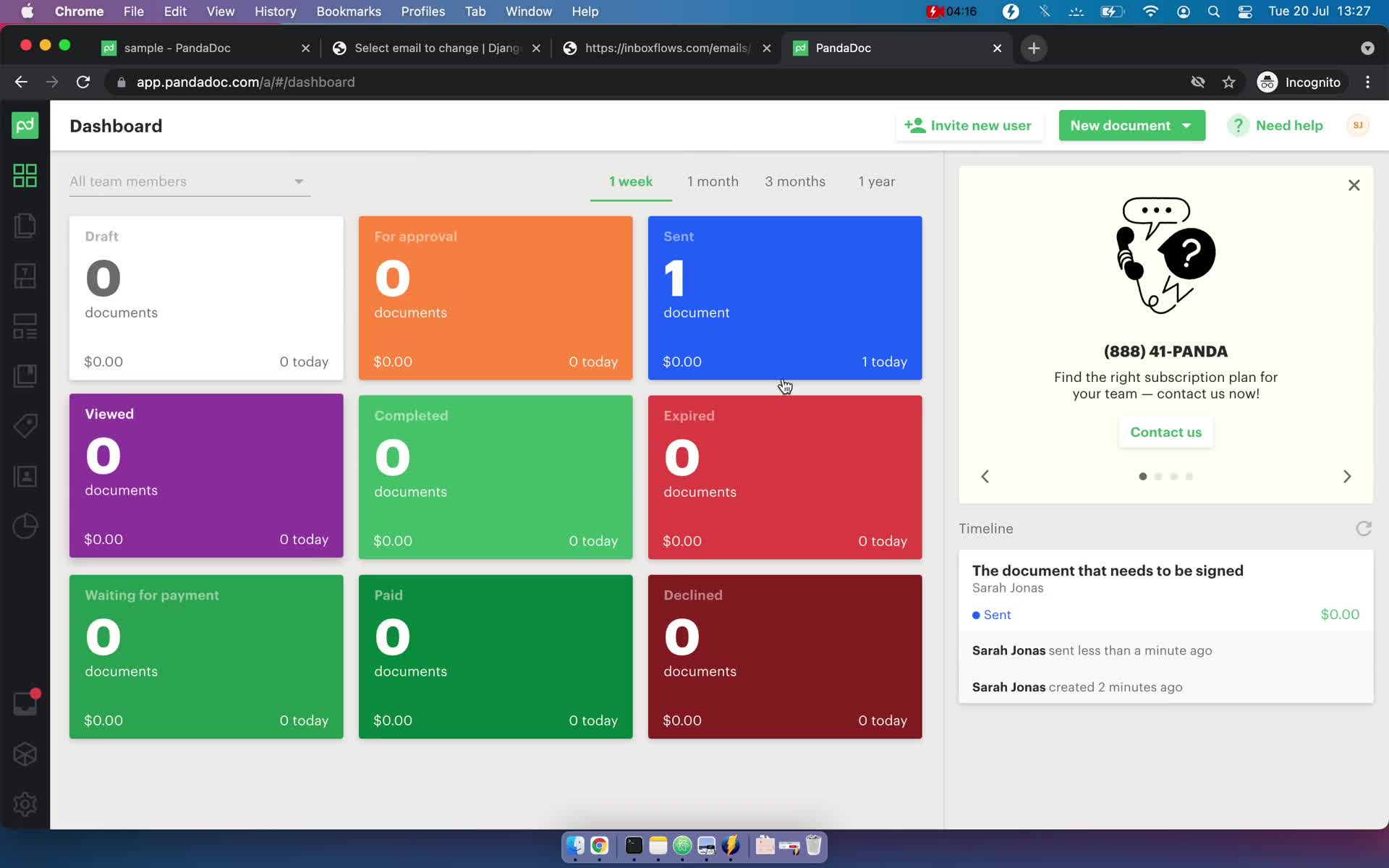
Task: Select the Templates panel icon
Action: coord(25,275)
